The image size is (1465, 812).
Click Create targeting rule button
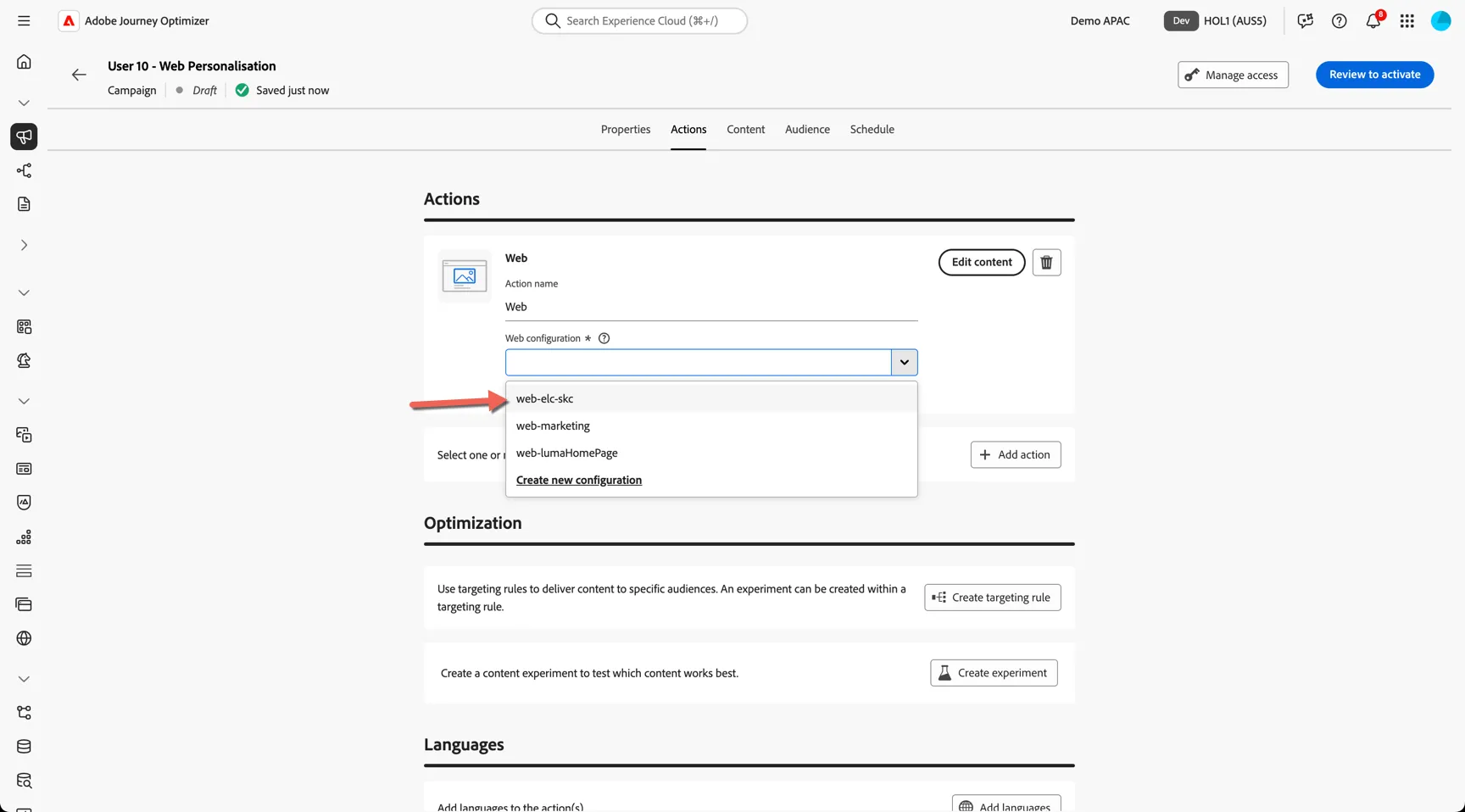click(992, 597)
